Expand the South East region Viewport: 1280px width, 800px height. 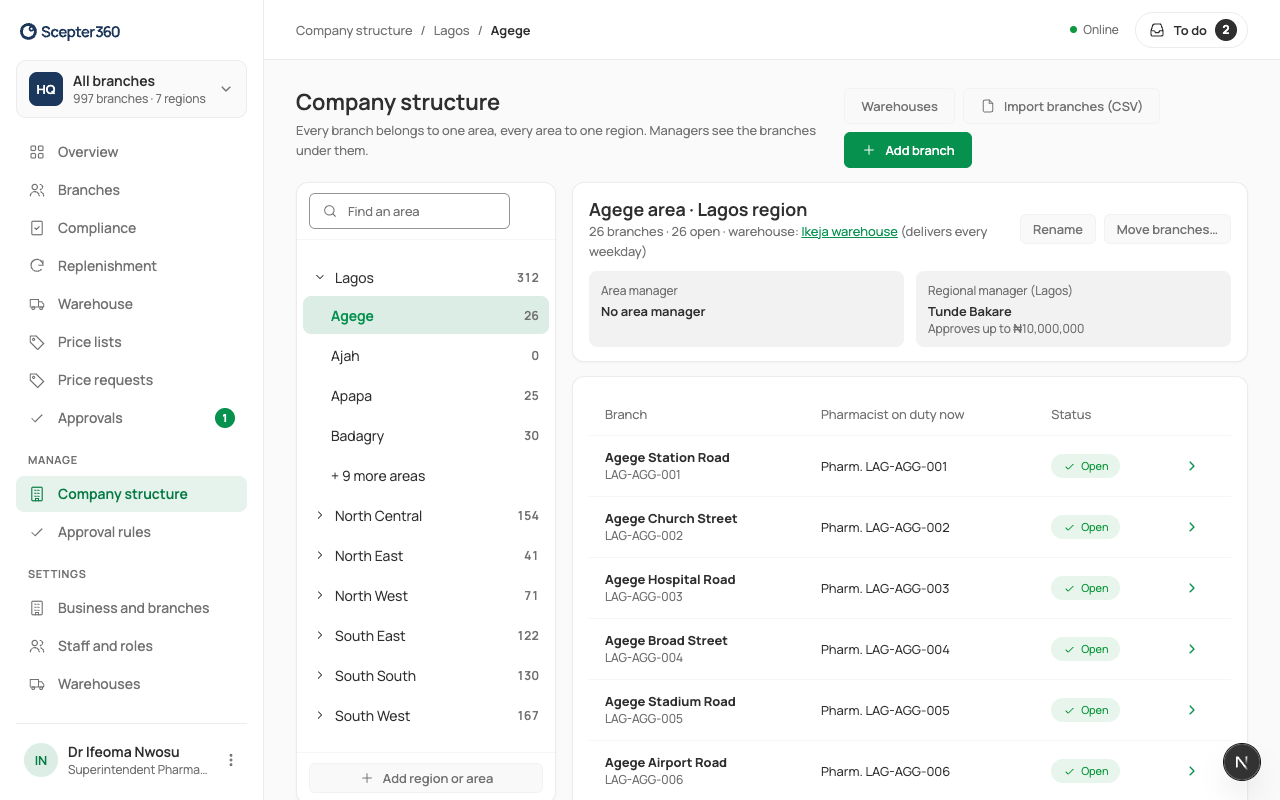[x=320, y=636]
